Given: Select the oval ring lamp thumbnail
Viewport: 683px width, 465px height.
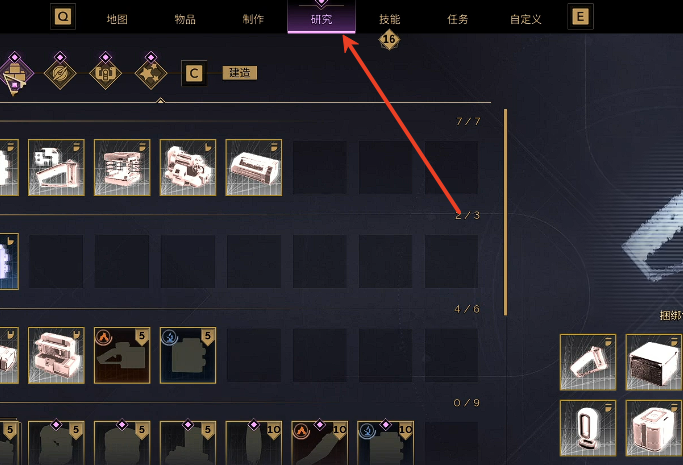Looking at the screenshot, I should 588,428.
